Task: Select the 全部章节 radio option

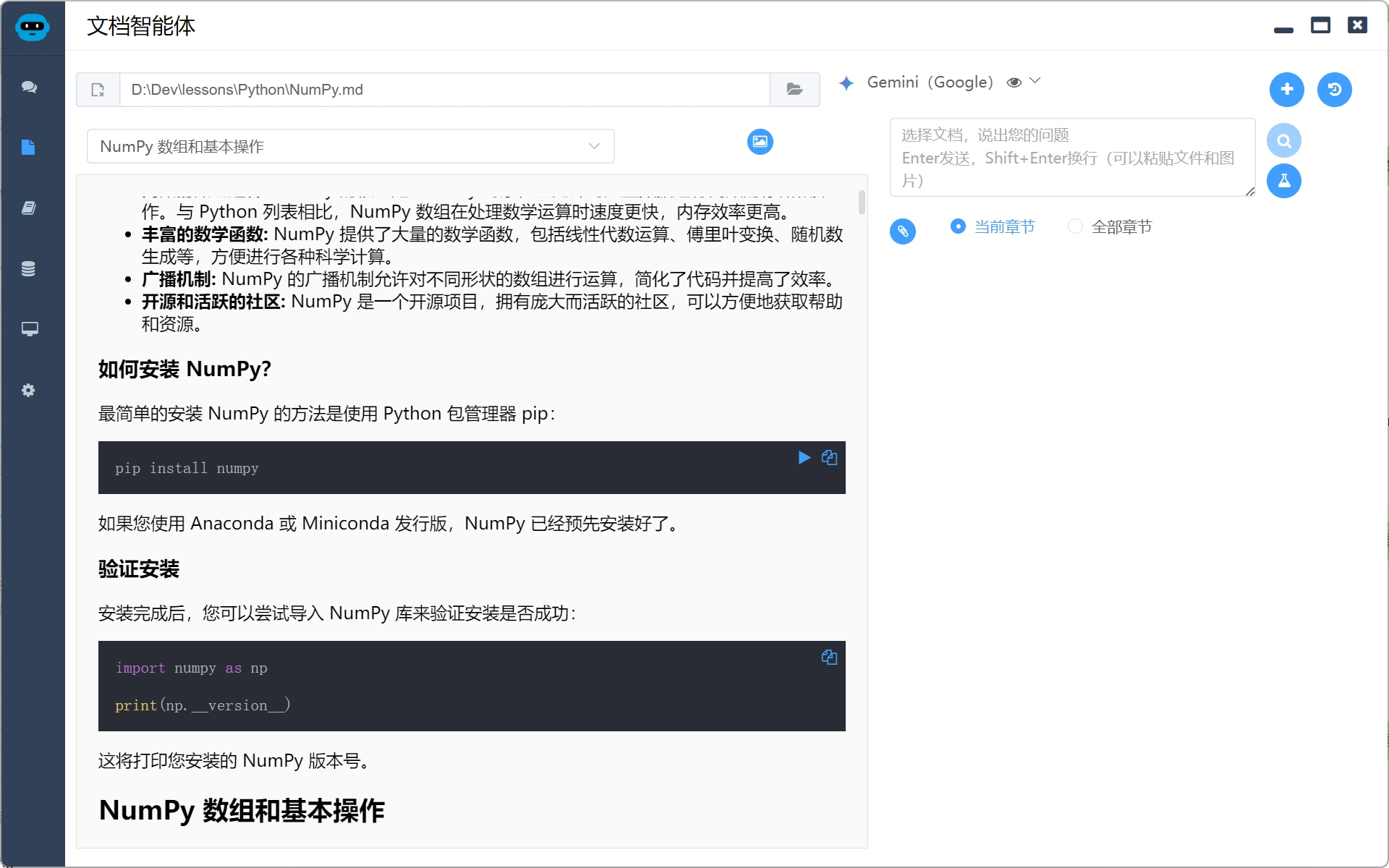Action: (1110, 227)
